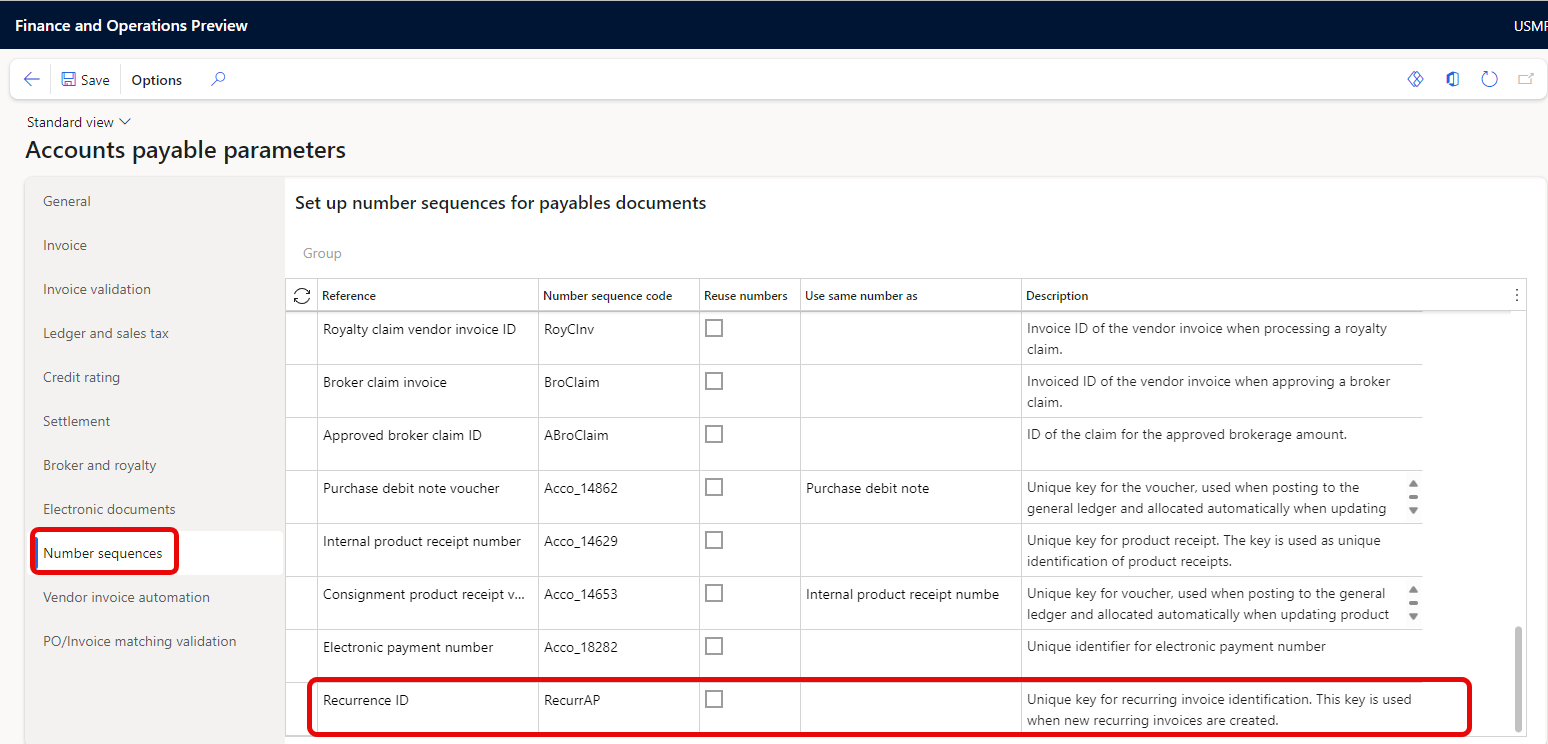Refresh the page with circular arrow icon
The width and height of the screenshot is (1548, 744).
click(1489, 80)
